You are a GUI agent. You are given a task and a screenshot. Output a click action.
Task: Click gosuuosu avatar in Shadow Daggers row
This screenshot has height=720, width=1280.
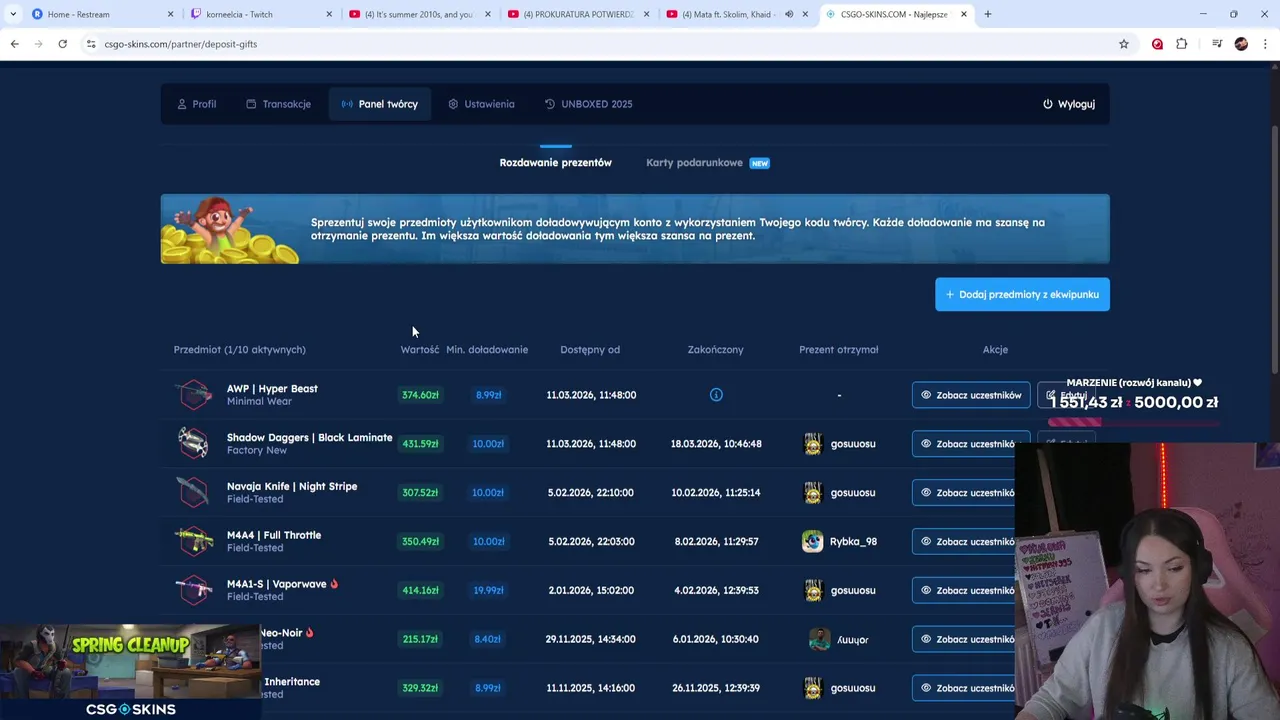[813, 444]
